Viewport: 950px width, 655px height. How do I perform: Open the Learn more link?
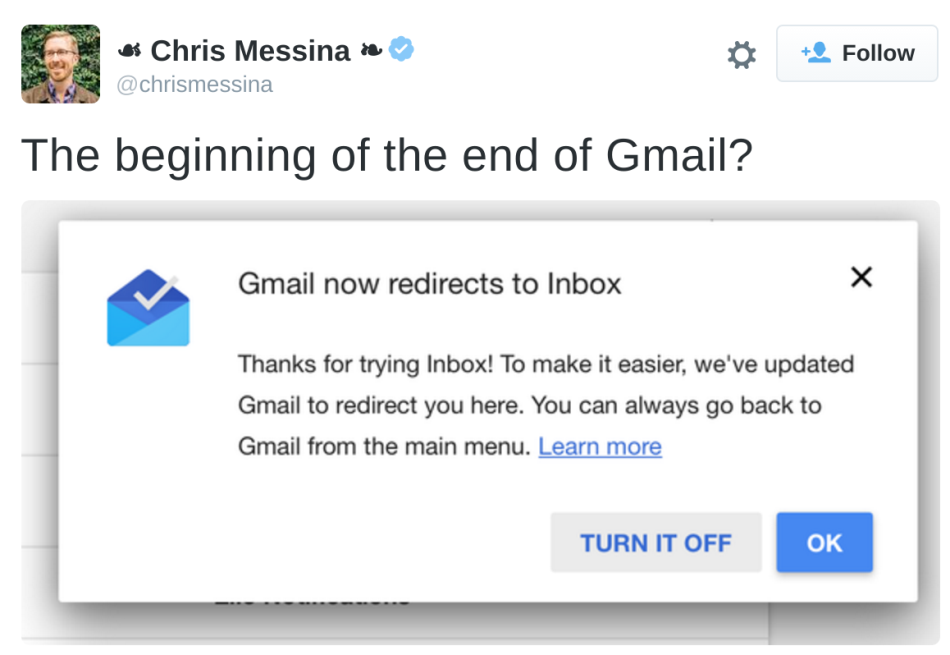coord(599,446)
